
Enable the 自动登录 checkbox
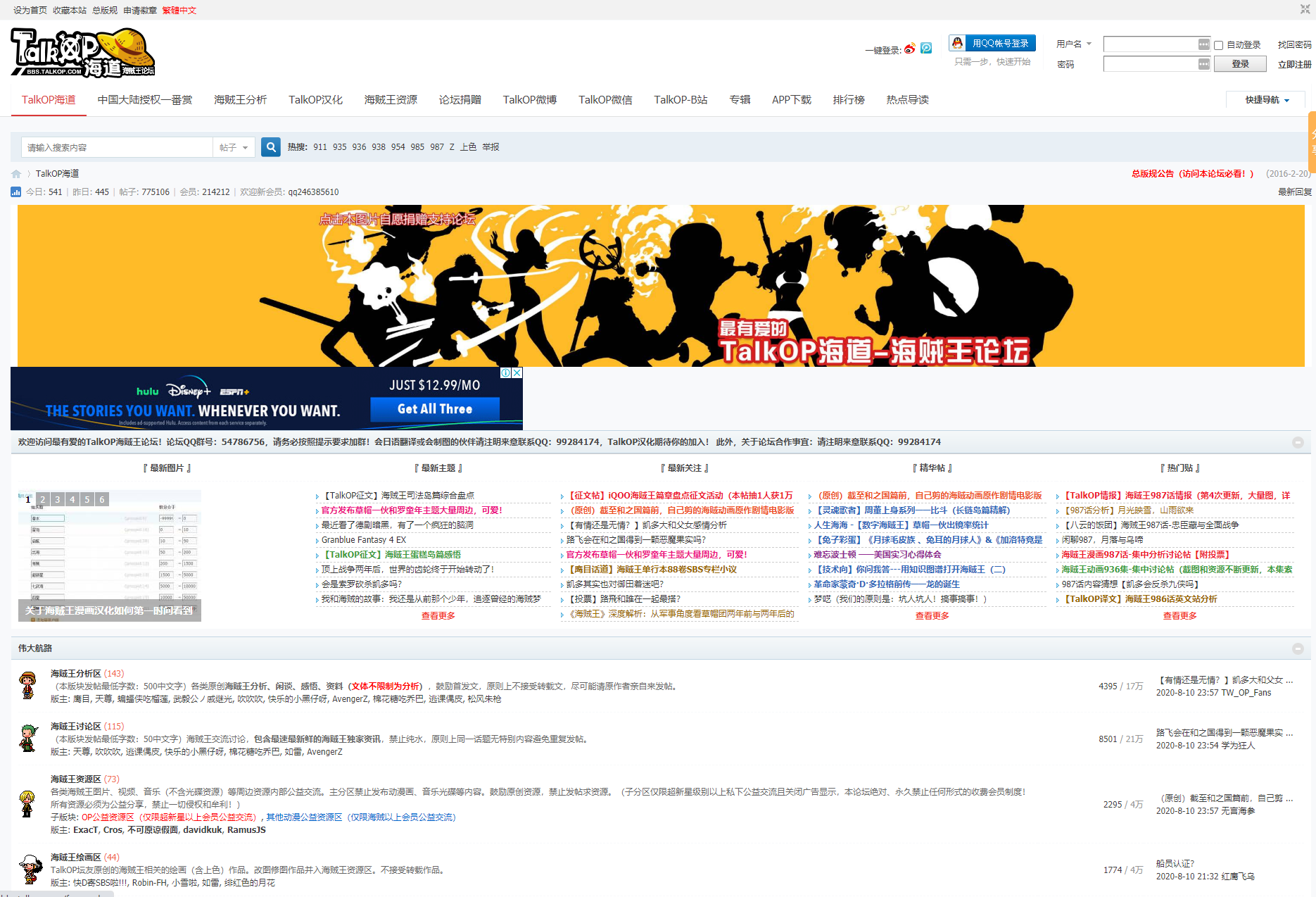1219,45
